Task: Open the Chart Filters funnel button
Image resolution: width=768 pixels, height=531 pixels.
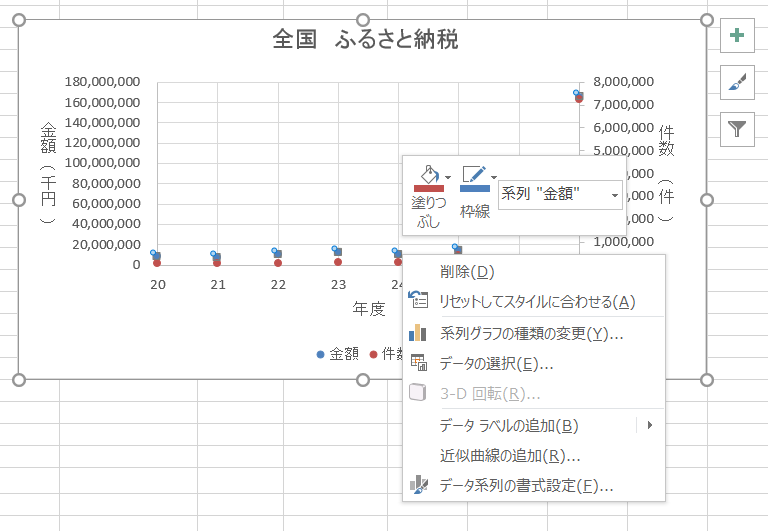Action: pyautogui.click(x=737, y=129)
